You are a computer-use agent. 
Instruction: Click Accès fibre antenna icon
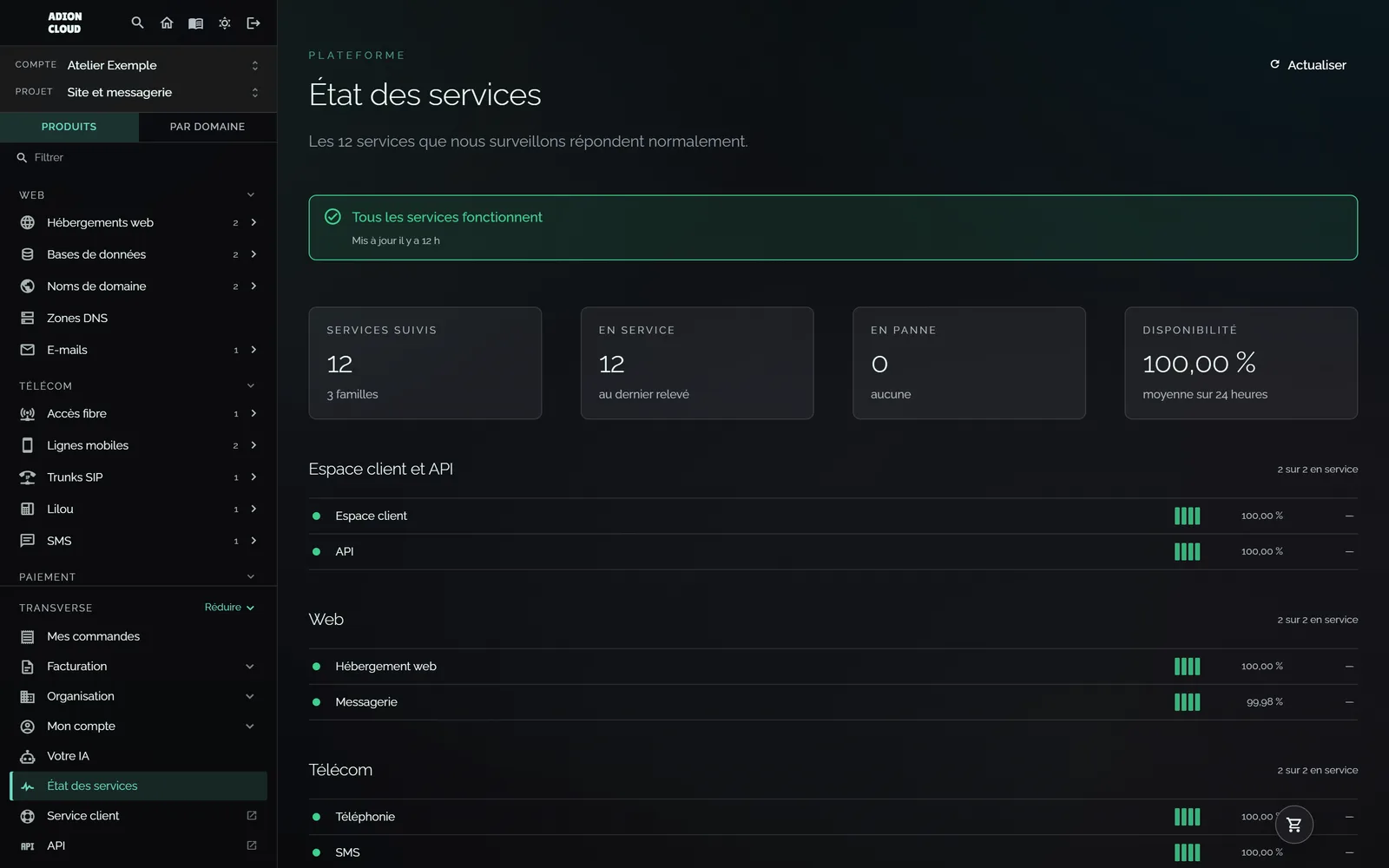pyautogui.click(x=28, y=413)
